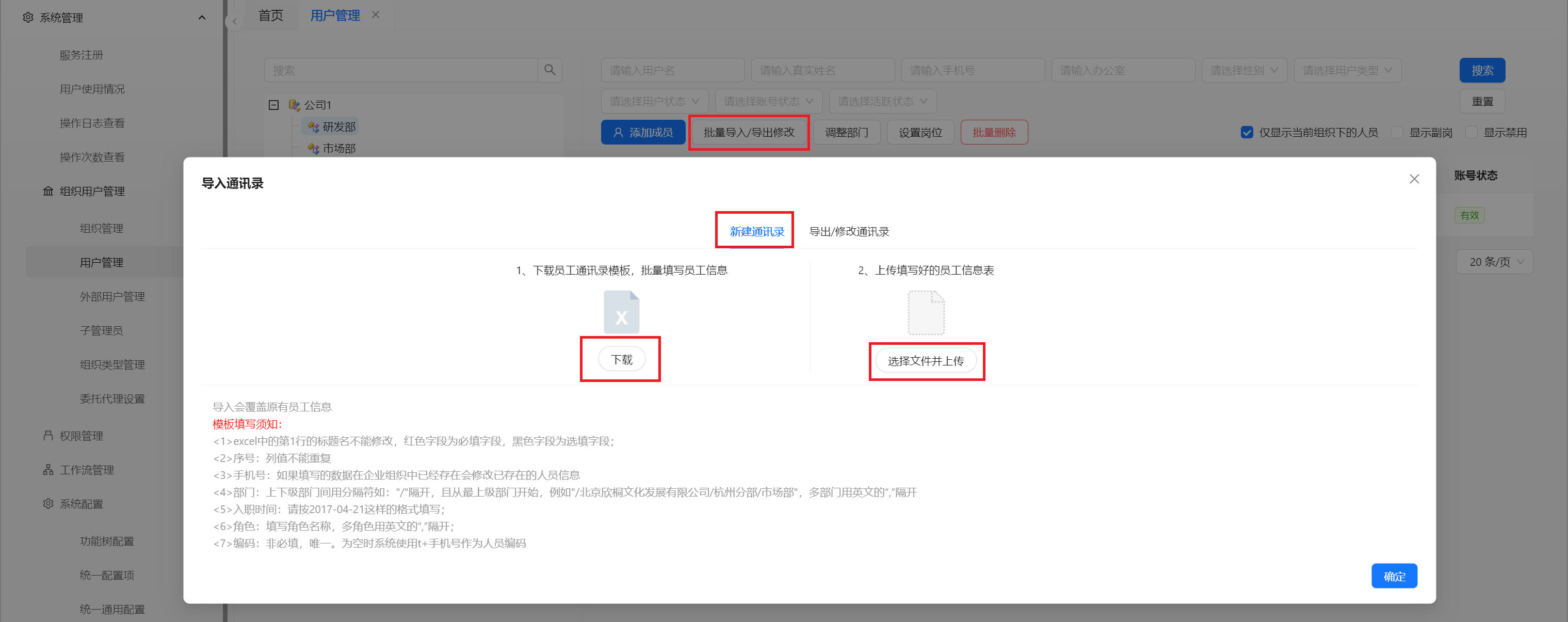The image size is (1568, 622).
Task: Open 统一配置项 menu item
Action: click(x=106, y=575)
